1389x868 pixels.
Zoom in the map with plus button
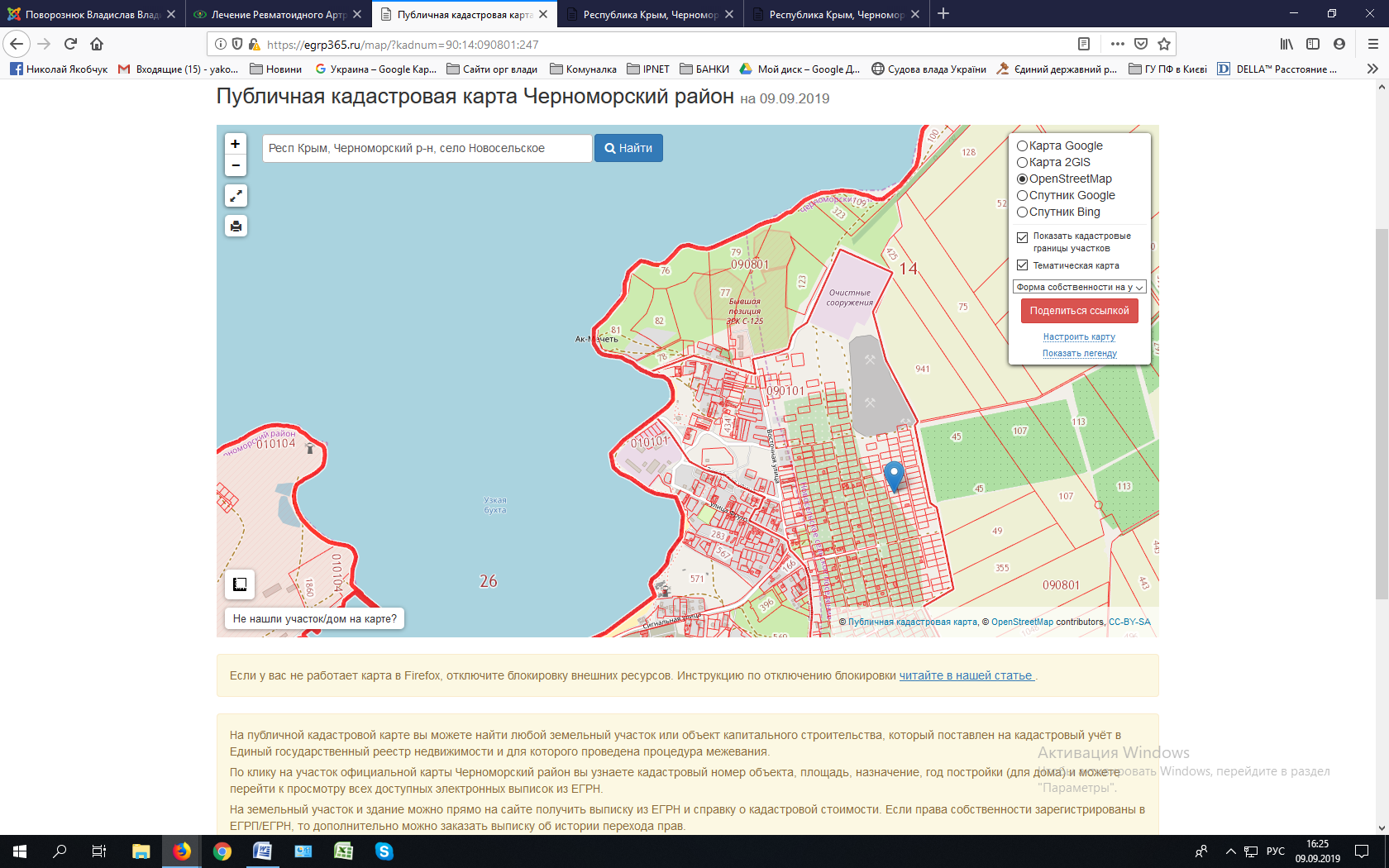click(x=236, y=144)
